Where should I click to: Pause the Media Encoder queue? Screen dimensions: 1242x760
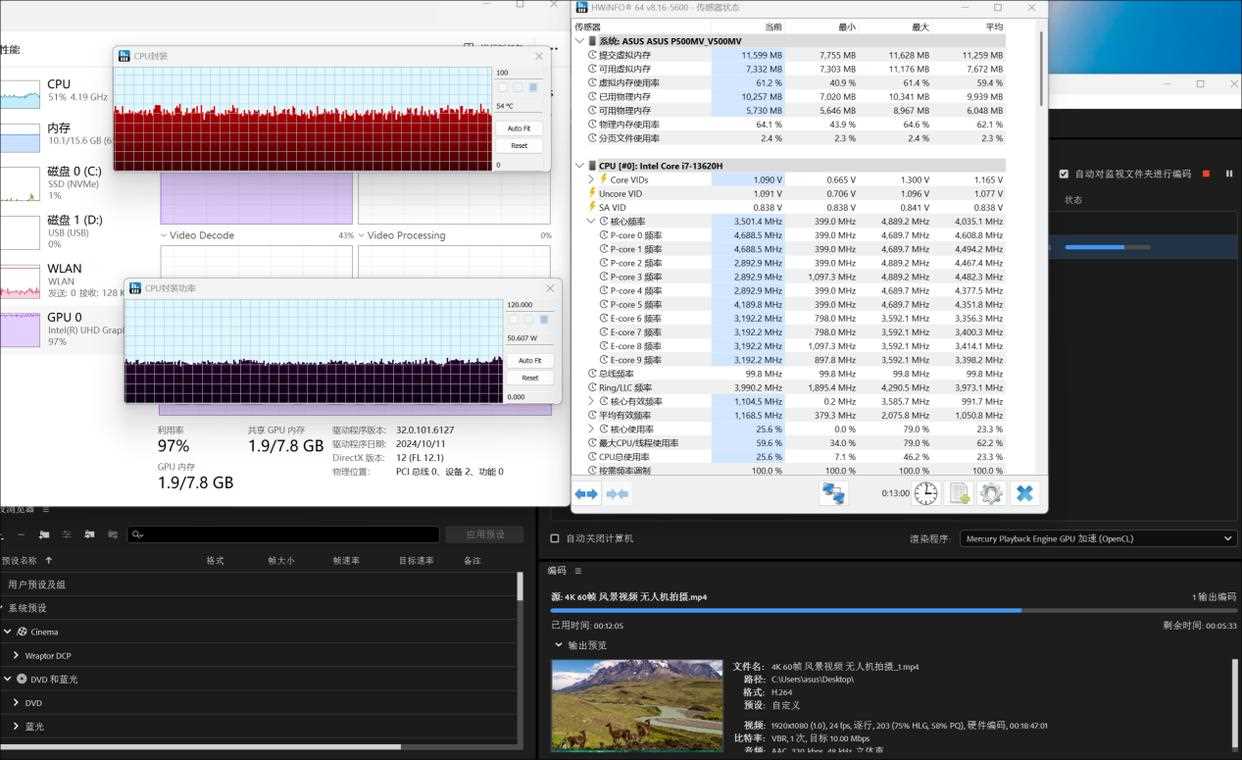click(x=1229, y=174)
